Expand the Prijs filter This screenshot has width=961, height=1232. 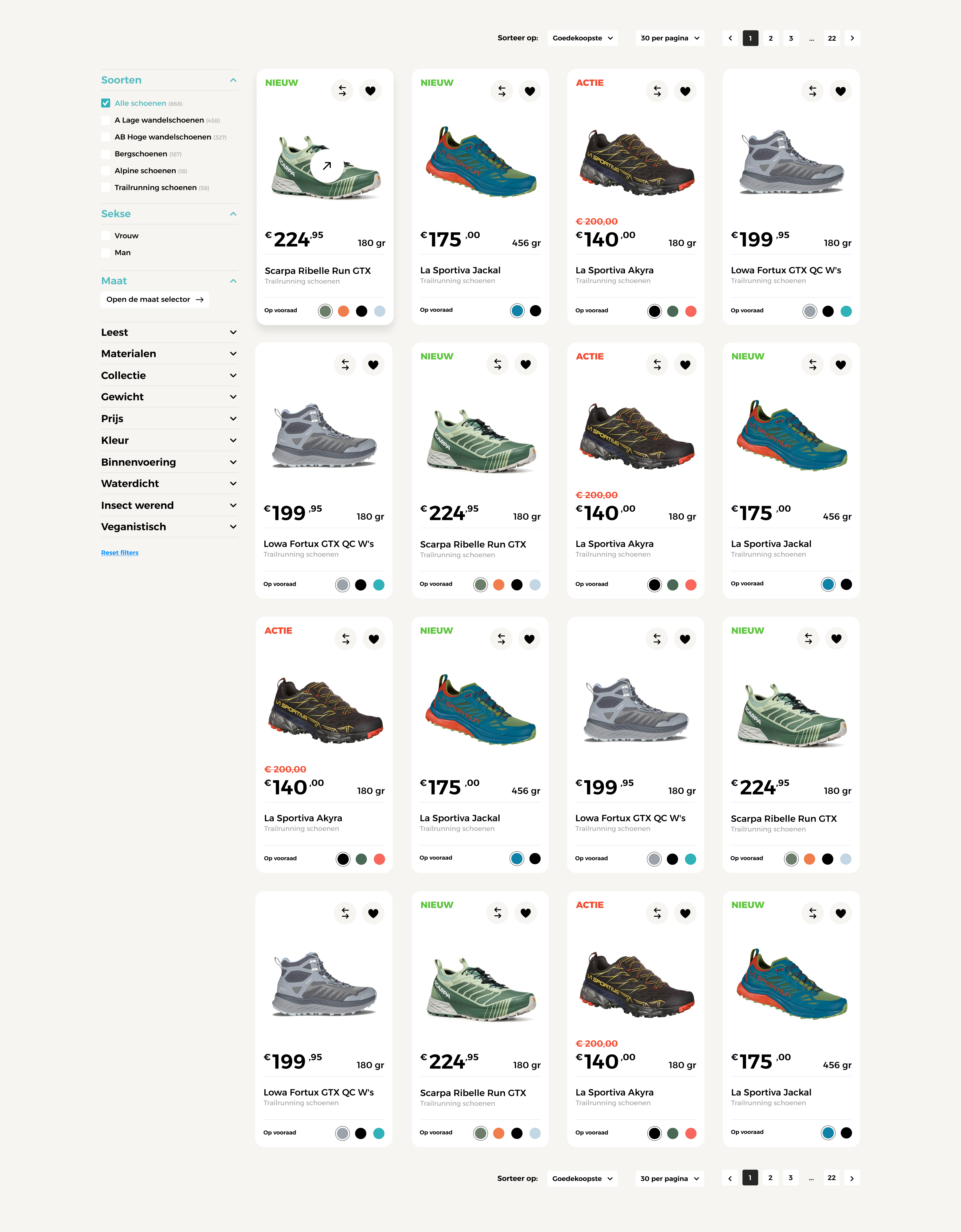[x=169, y=419]
